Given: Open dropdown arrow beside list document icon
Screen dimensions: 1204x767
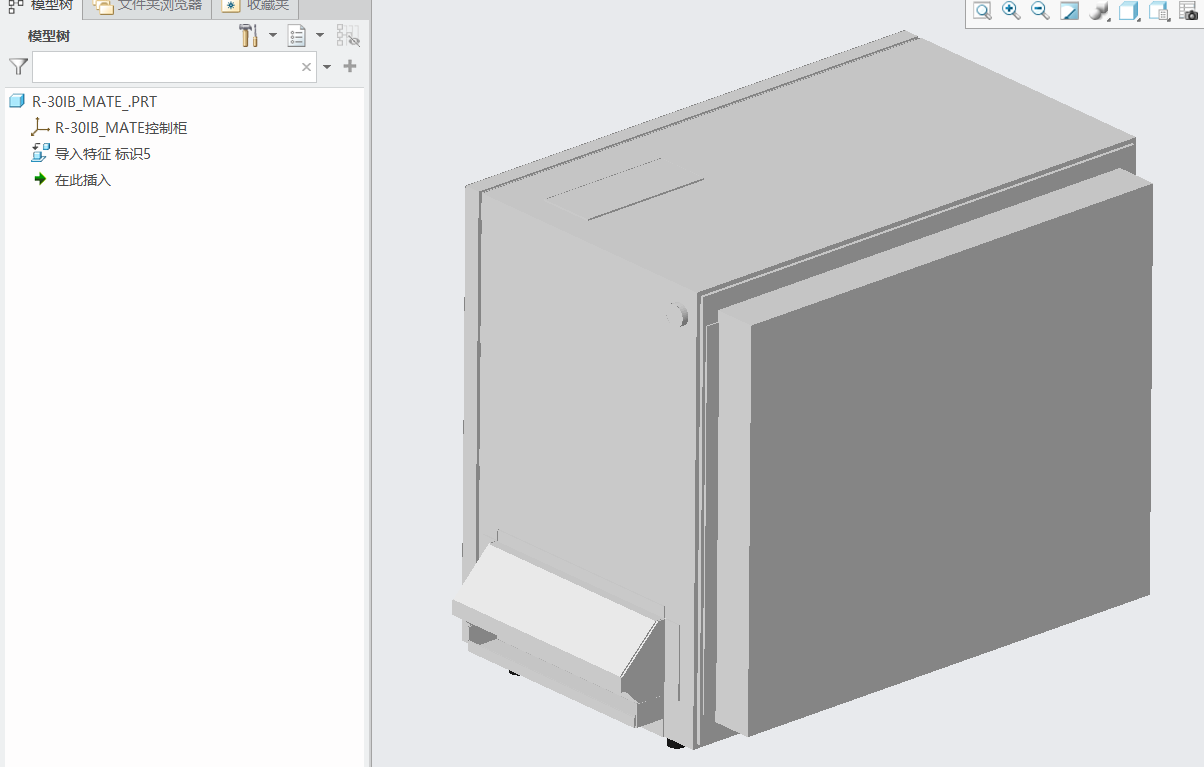Looking at the screenshot, I should (320, 36).
